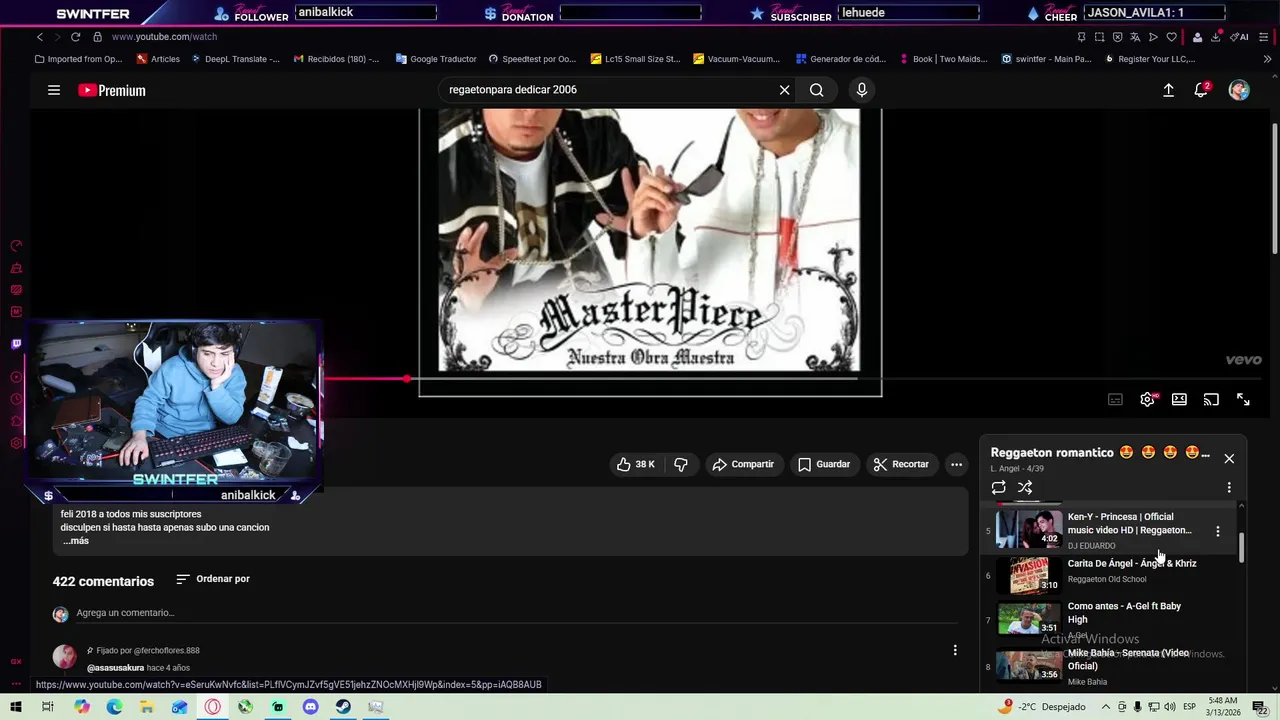This screenshot has width=1280, height=720.
Task: Go to YouTube Premium home logo
Action: pos(112,90)
